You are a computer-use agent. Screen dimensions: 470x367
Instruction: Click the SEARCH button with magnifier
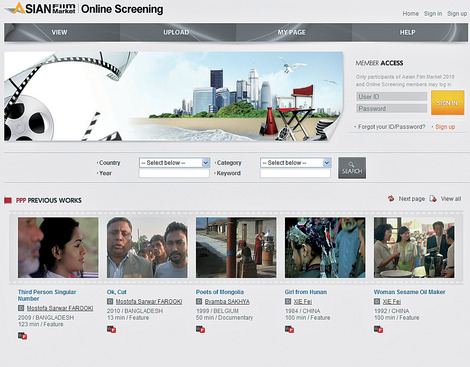[352, 168]
